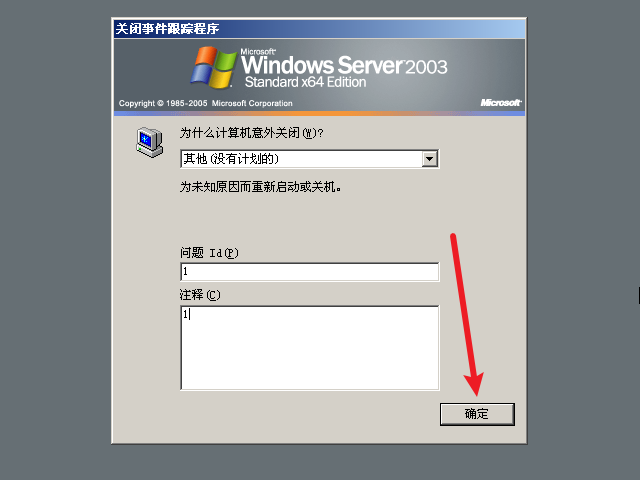The image size is (640, 480).
Task: Click the 关闭事件跟踪程序 title bar
Action: click(319, 29)
